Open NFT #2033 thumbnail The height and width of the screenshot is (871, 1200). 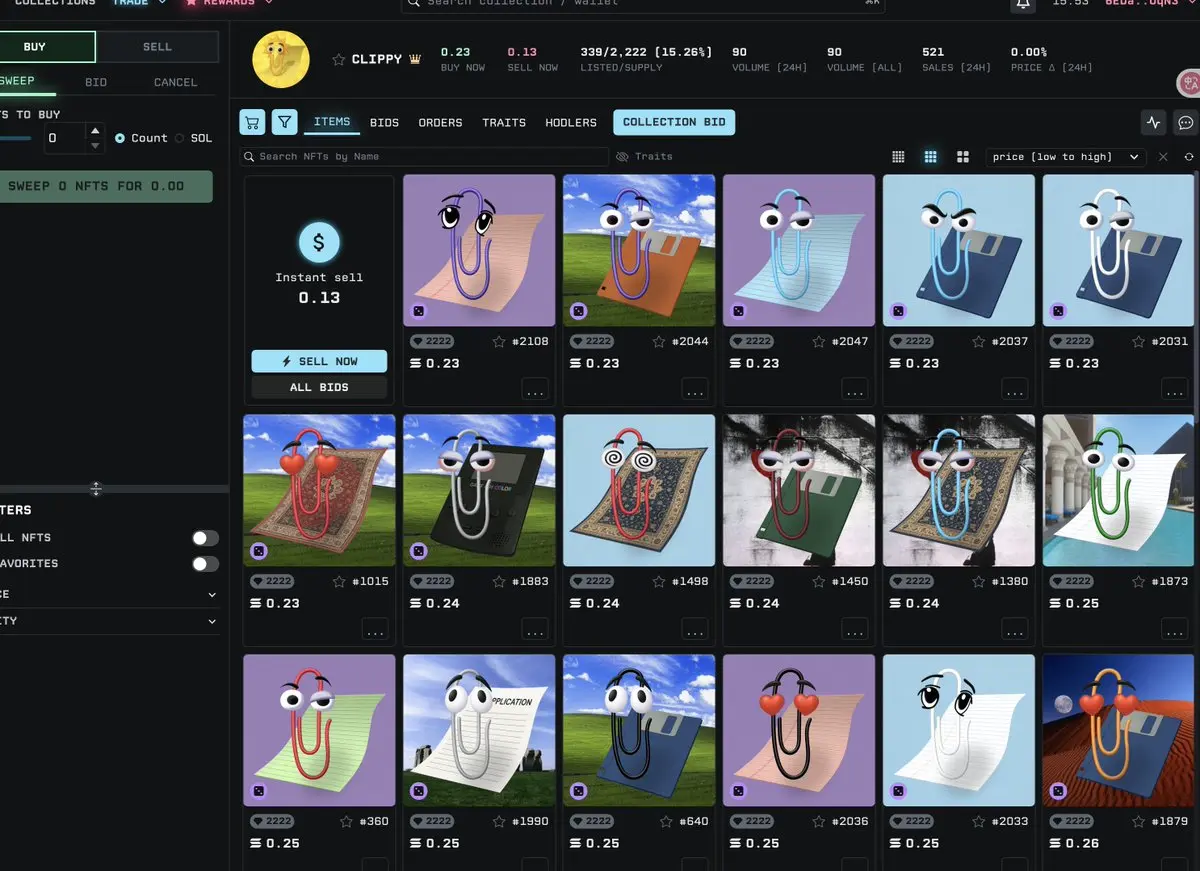click(959, 730)
